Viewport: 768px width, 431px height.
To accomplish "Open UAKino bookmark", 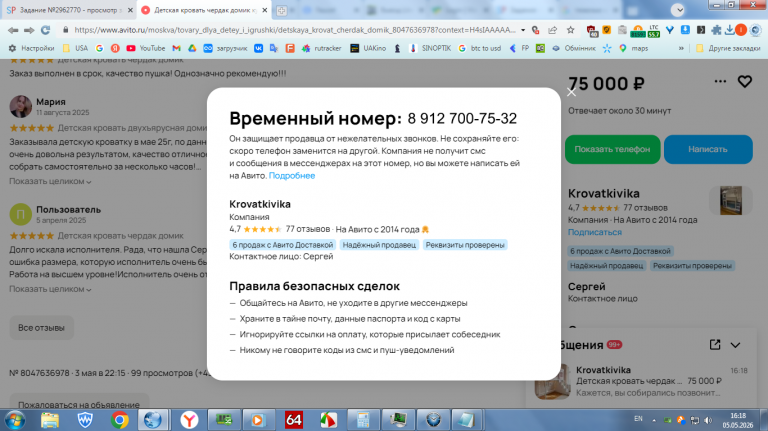I will point(368,48).
